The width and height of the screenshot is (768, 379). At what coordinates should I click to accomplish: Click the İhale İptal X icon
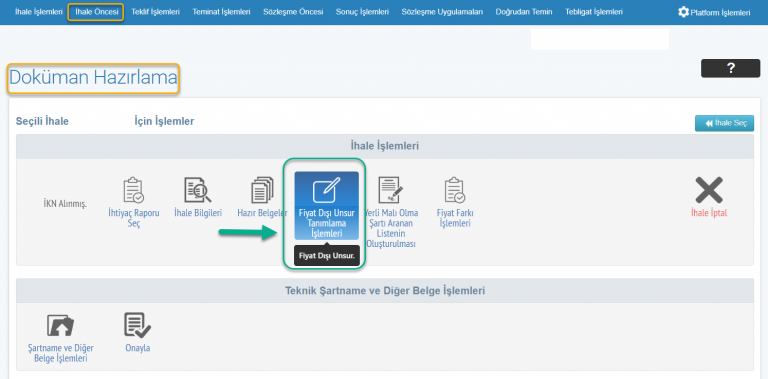[709, 190]
